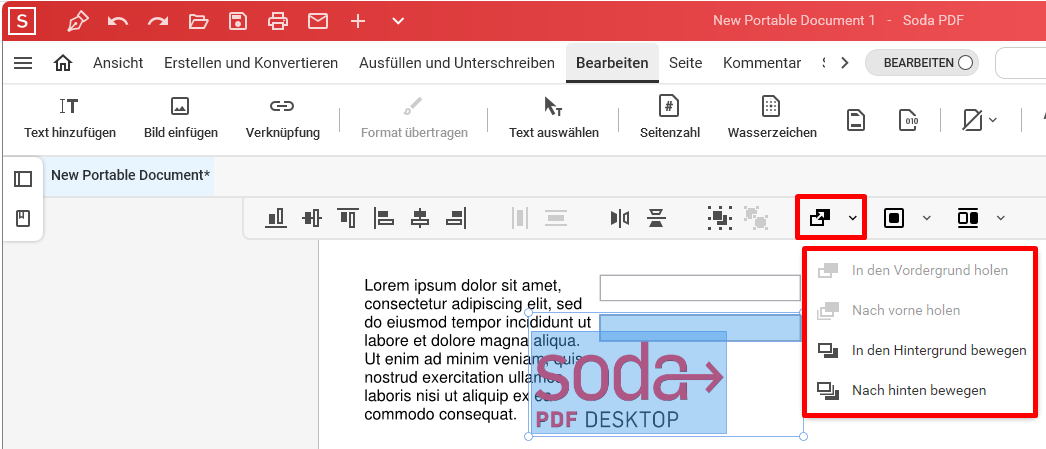Redo the last action

158,21
